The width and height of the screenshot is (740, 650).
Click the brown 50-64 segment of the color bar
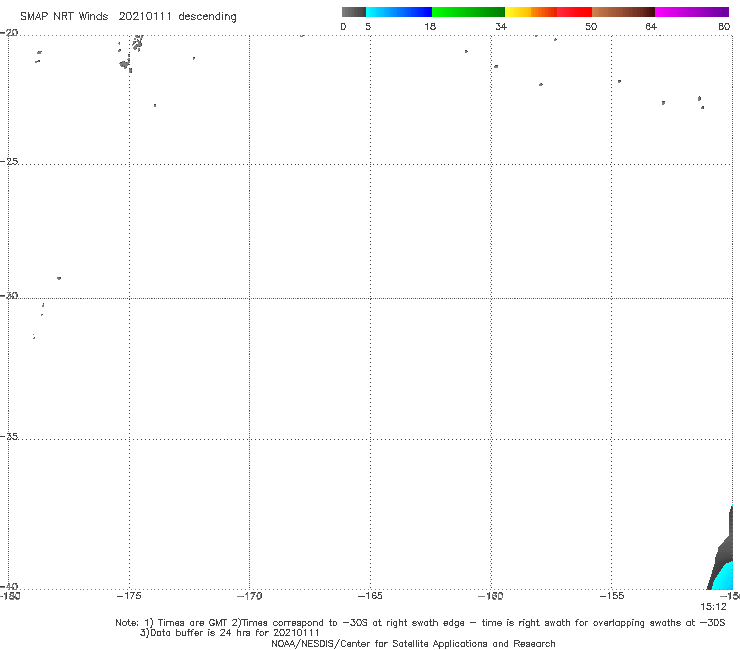pyautogui.click(x=623, y=12)
